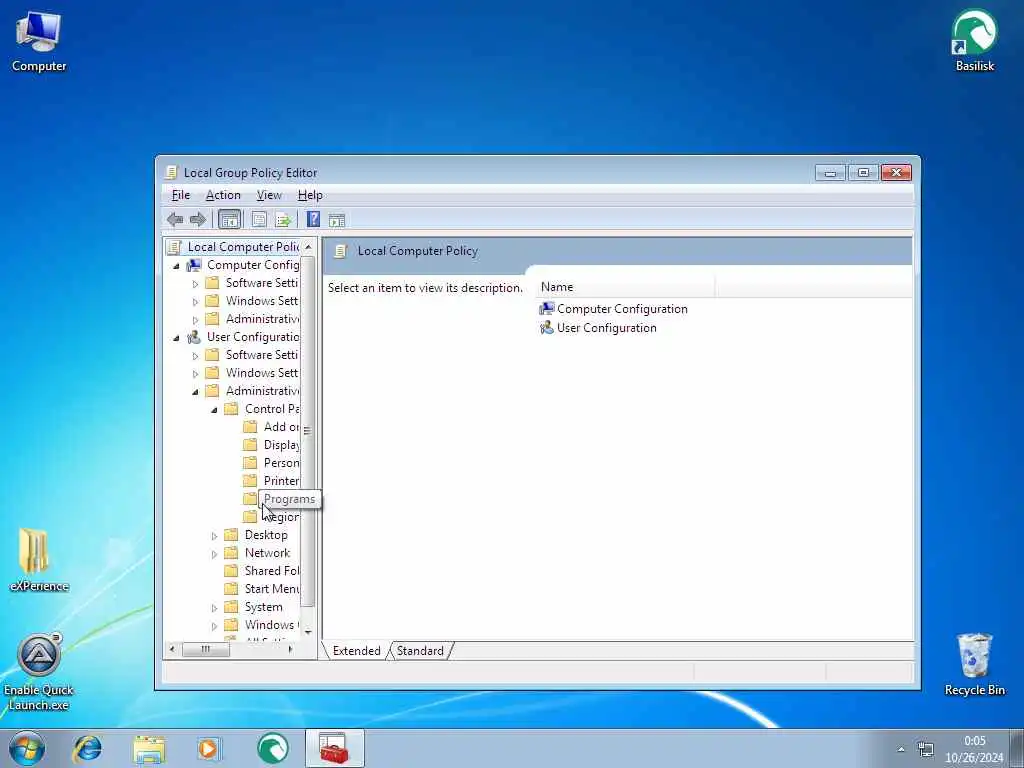Select the Printers folder in the tree
Image resolution: width=1024 pixels, height=768 pixels.
(281, 481)
